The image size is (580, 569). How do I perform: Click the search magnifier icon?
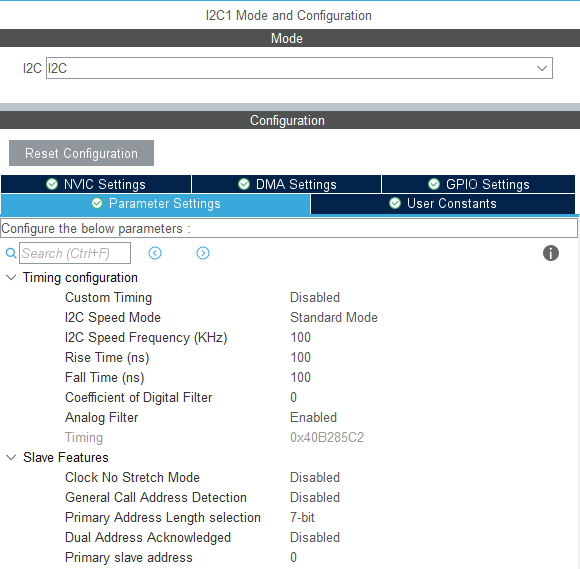pos(11,253)
